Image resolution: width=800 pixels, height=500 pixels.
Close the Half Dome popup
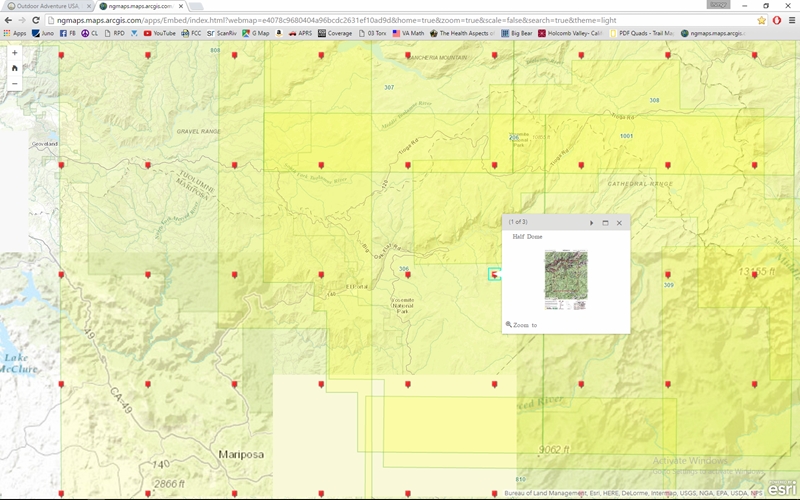tap(619, 223)
